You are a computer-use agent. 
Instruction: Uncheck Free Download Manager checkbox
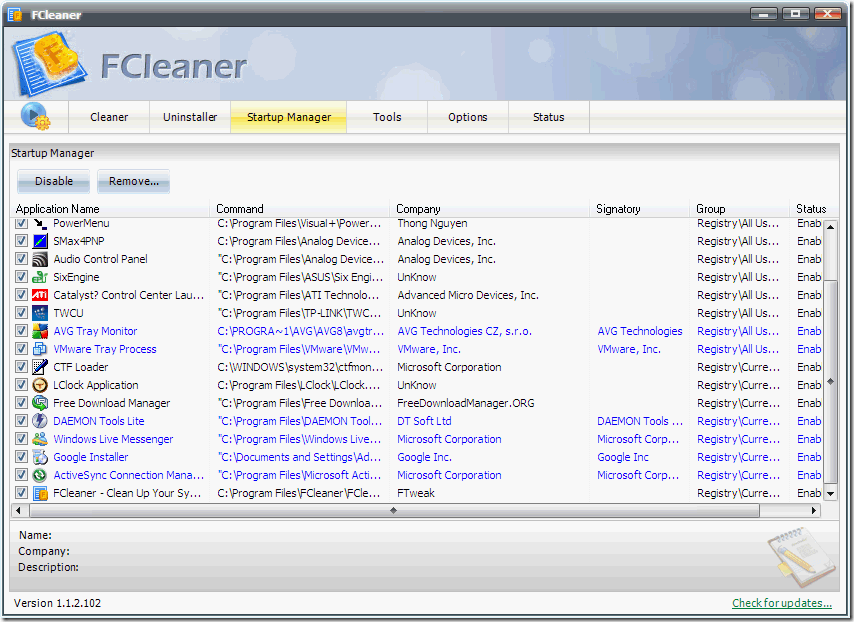[x=21, y=403]
